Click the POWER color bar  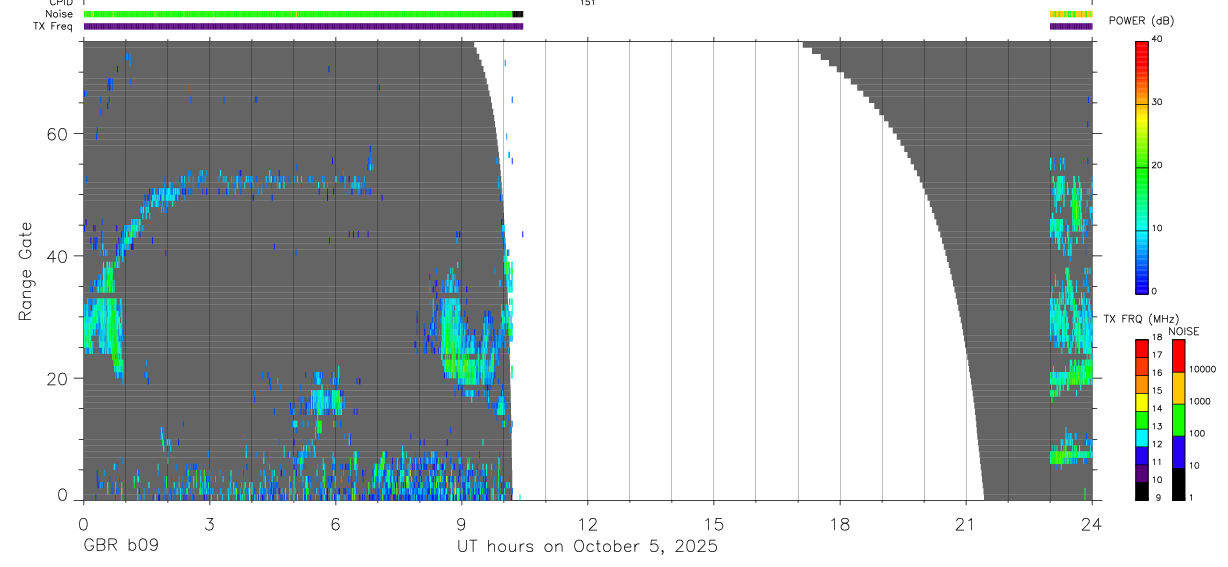(1142, 166)
